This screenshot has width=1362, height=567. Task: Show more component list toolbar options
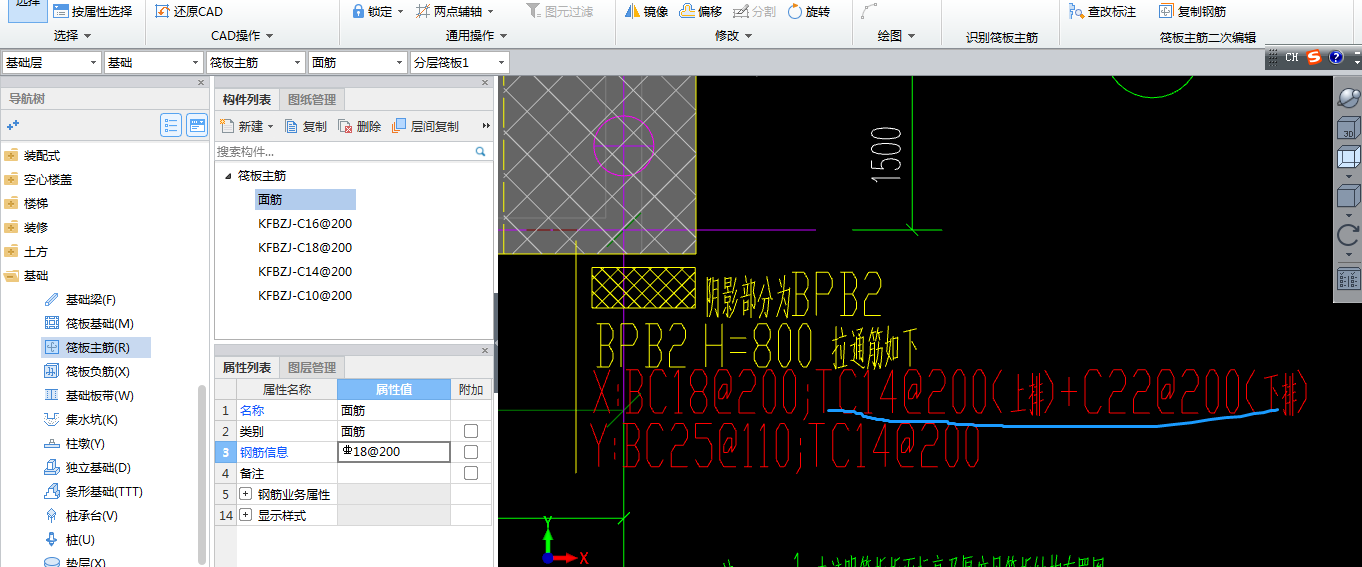486,126
